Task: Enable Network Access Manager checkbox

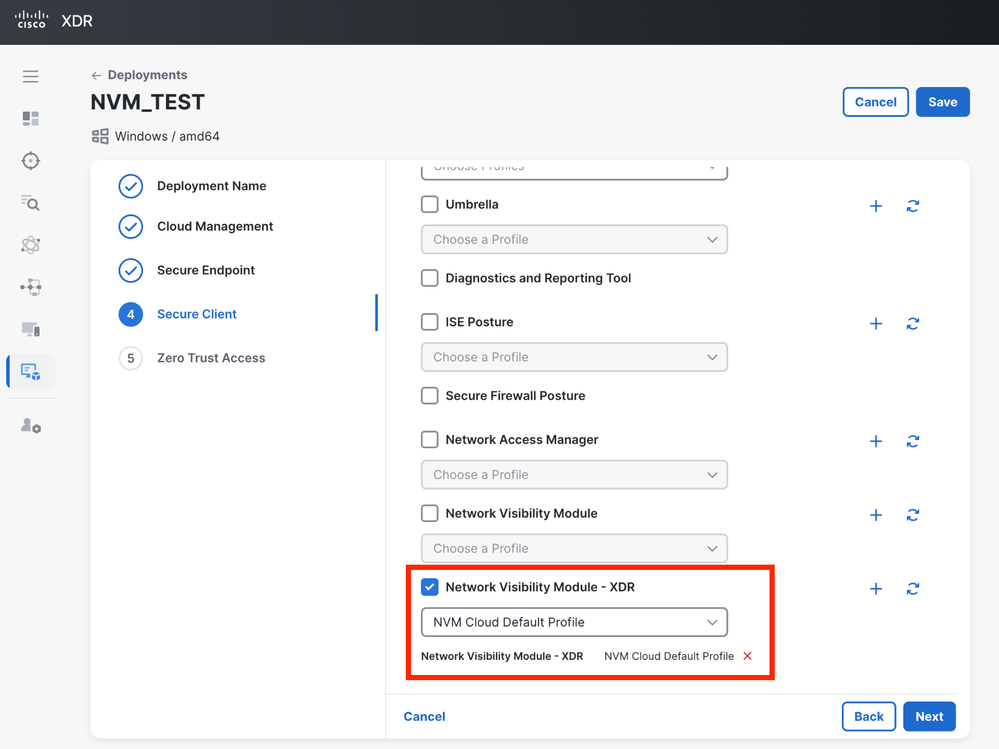Action: 429,439
